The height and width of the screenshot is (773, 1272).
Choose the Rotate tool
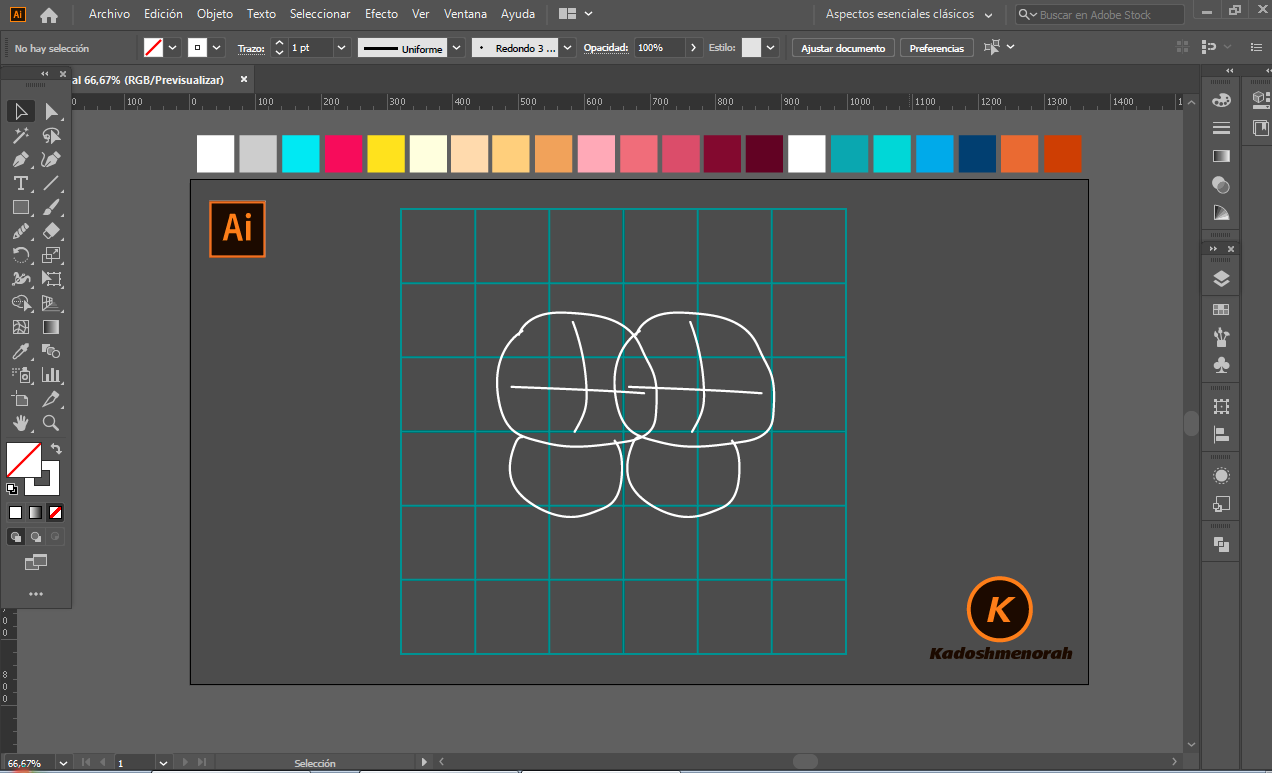pyautogui.click(x=20, y=255)
